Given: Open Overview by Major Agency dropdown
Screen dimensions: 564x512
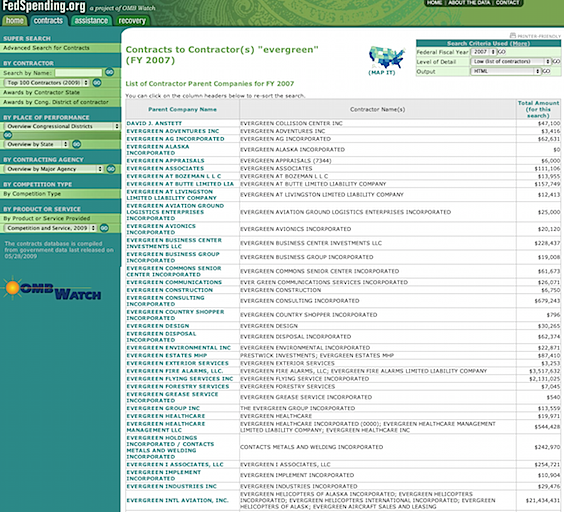Looking at the screenshot, I should coord(53,169).
